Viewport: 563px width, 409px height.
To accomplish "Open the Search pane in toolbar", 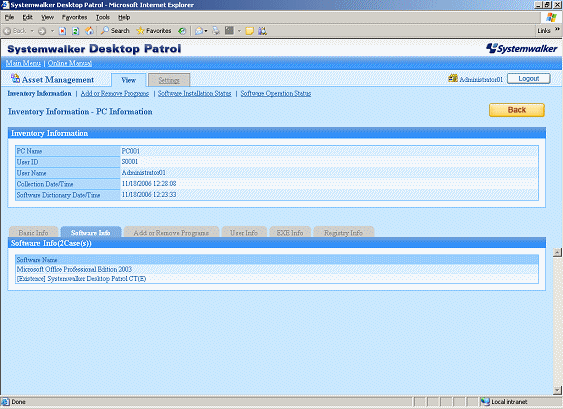I will pyautogui.click(x=115, y=31).
